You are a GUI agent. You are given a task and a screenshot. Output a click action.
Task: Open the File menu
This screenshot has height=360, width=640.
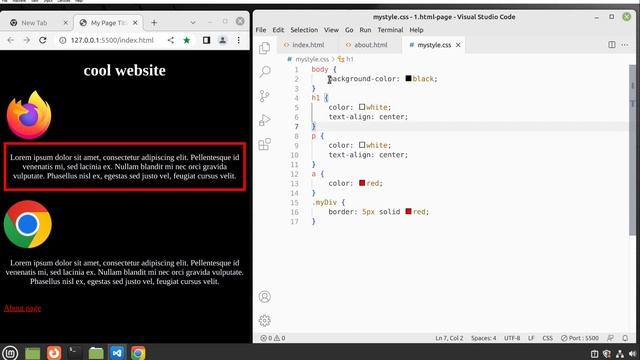click(261, 30)
